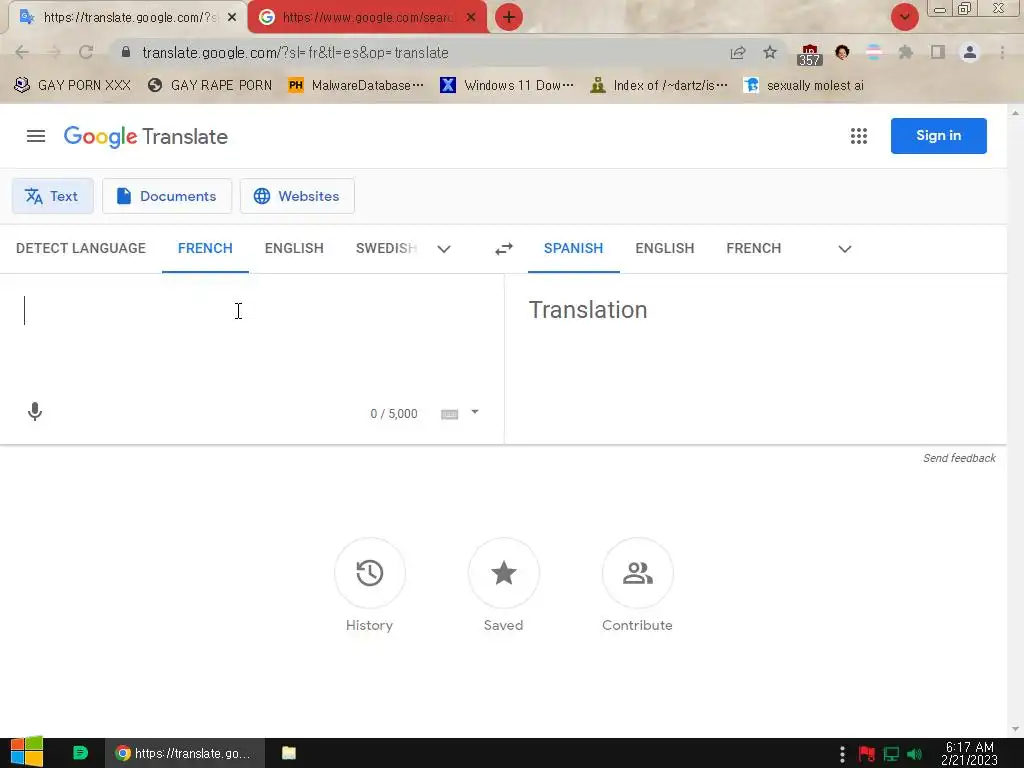Select Spanish as target language
This screenshot has width=1024, height=768.
click(573, 248)
